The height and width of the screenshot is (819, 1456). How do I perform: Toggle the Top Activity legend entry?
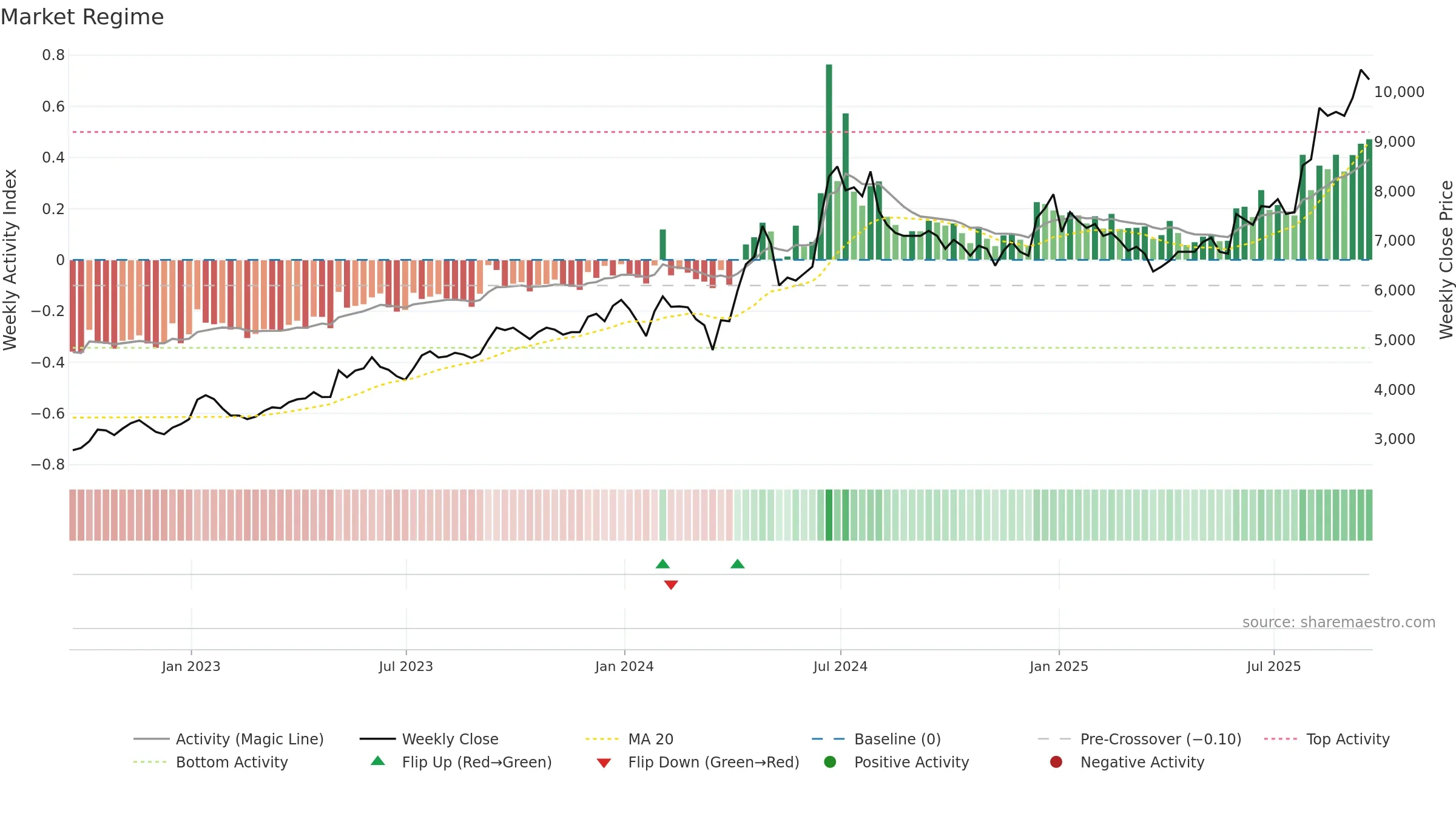coord(1327,739)
